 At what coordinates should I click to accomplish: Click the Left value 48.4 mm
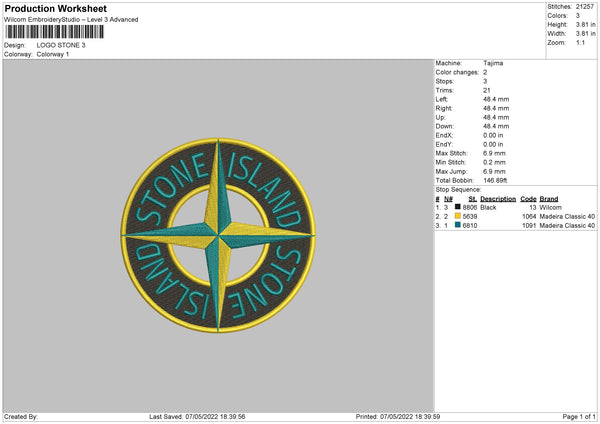click(496, 99)
